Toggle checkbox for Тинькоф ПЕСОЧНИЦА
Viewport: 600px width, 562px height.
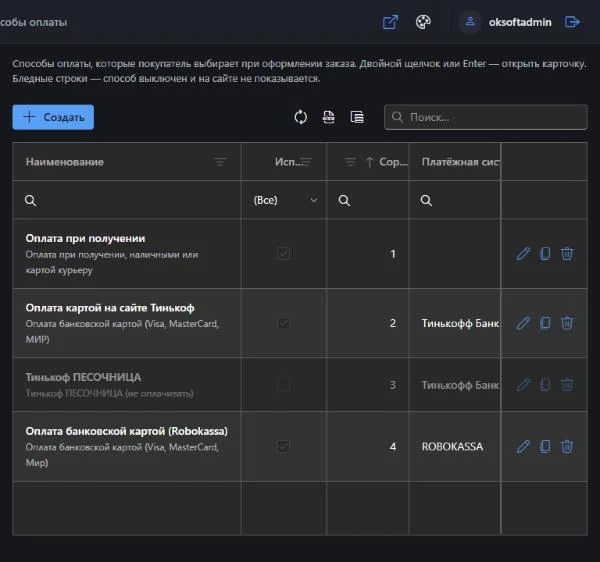tap(284, 385)
